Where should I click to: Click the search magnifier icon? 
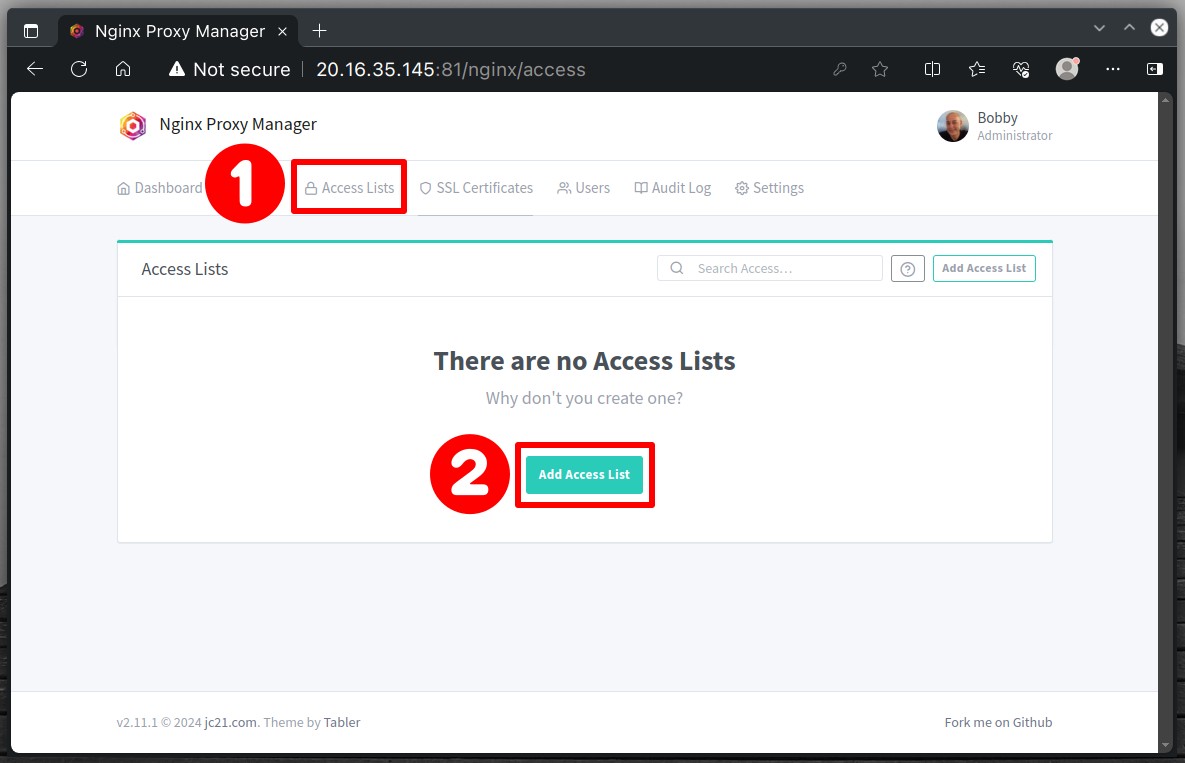tap(677, 268)
